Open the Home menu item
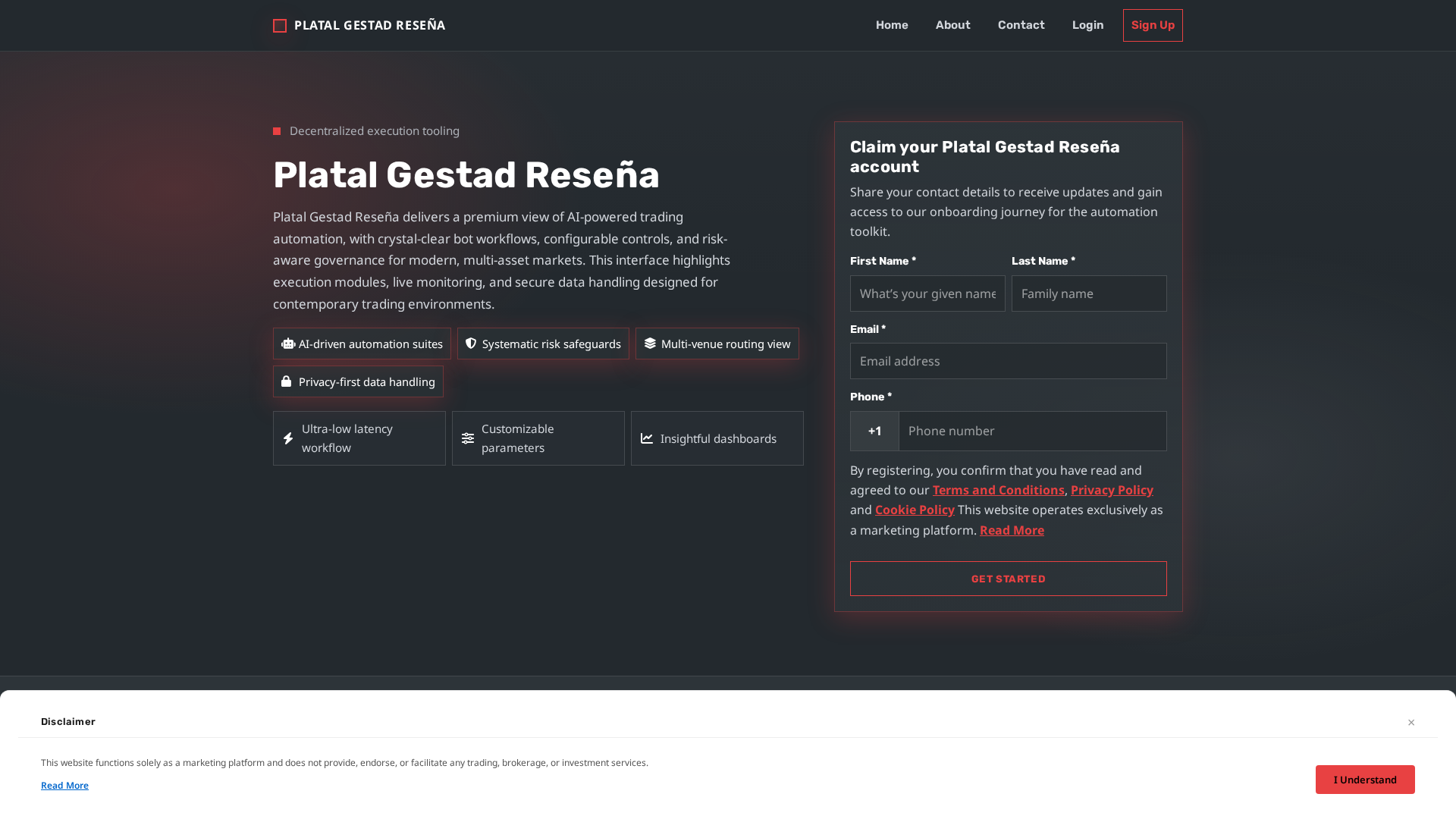Viewport: 1456px width, 819px height. coord(892,25)
